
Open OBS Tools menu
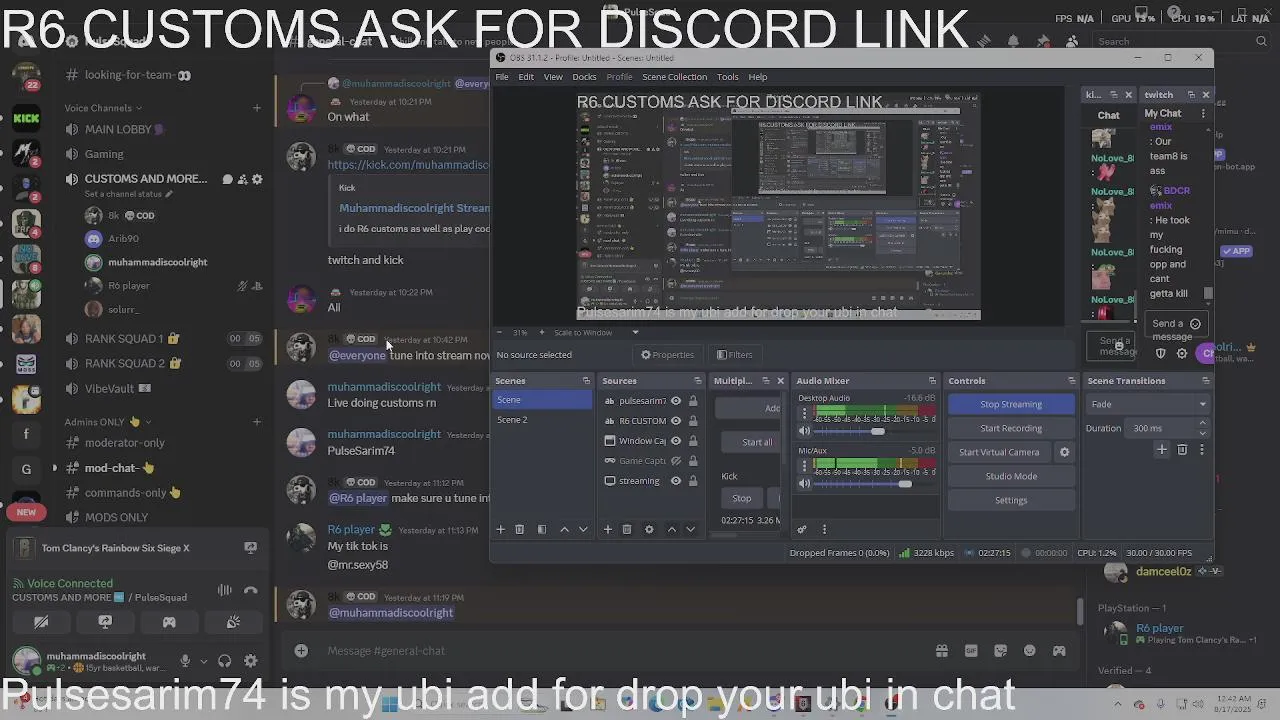tap(728, 77)
